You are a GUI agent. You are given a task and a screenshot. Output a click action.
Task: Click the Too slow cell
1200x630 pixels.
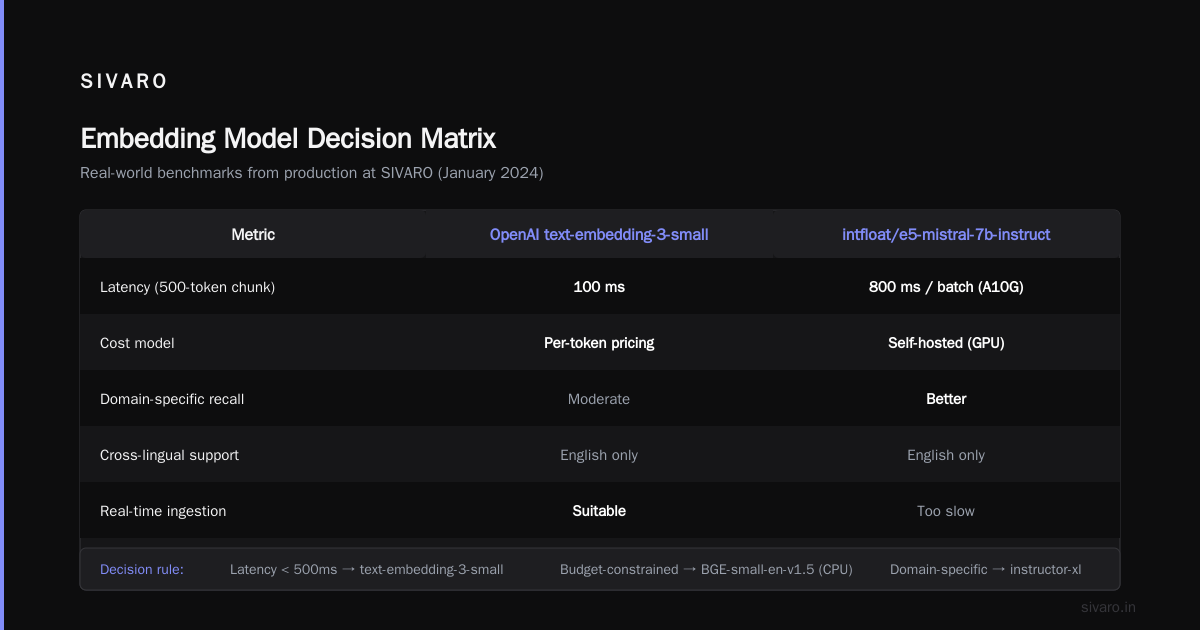[x=946, y=511]
